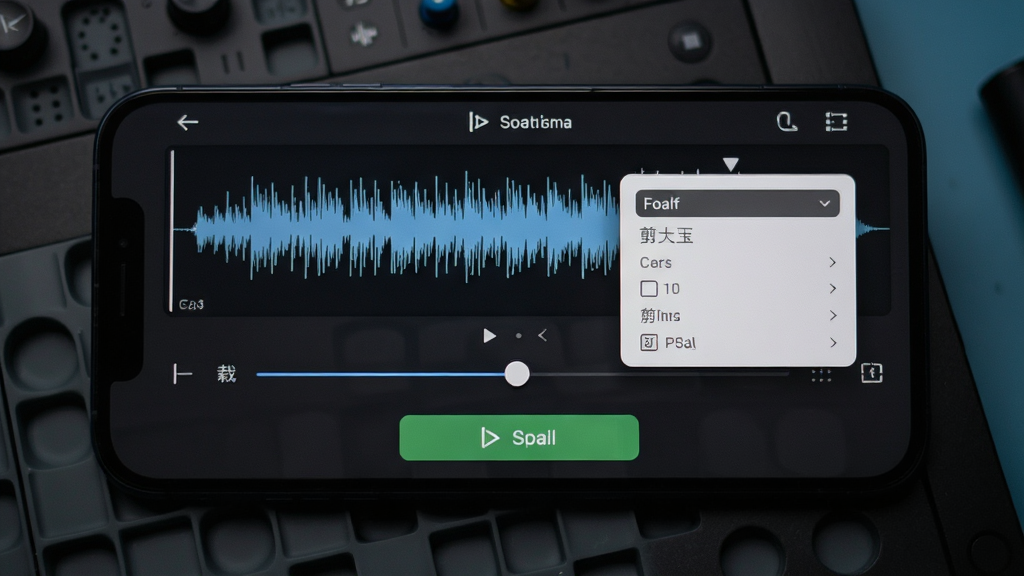This screenshot has width=1024, height=576.
Task: Go back using the left arrow
Action: click(187, 122)
